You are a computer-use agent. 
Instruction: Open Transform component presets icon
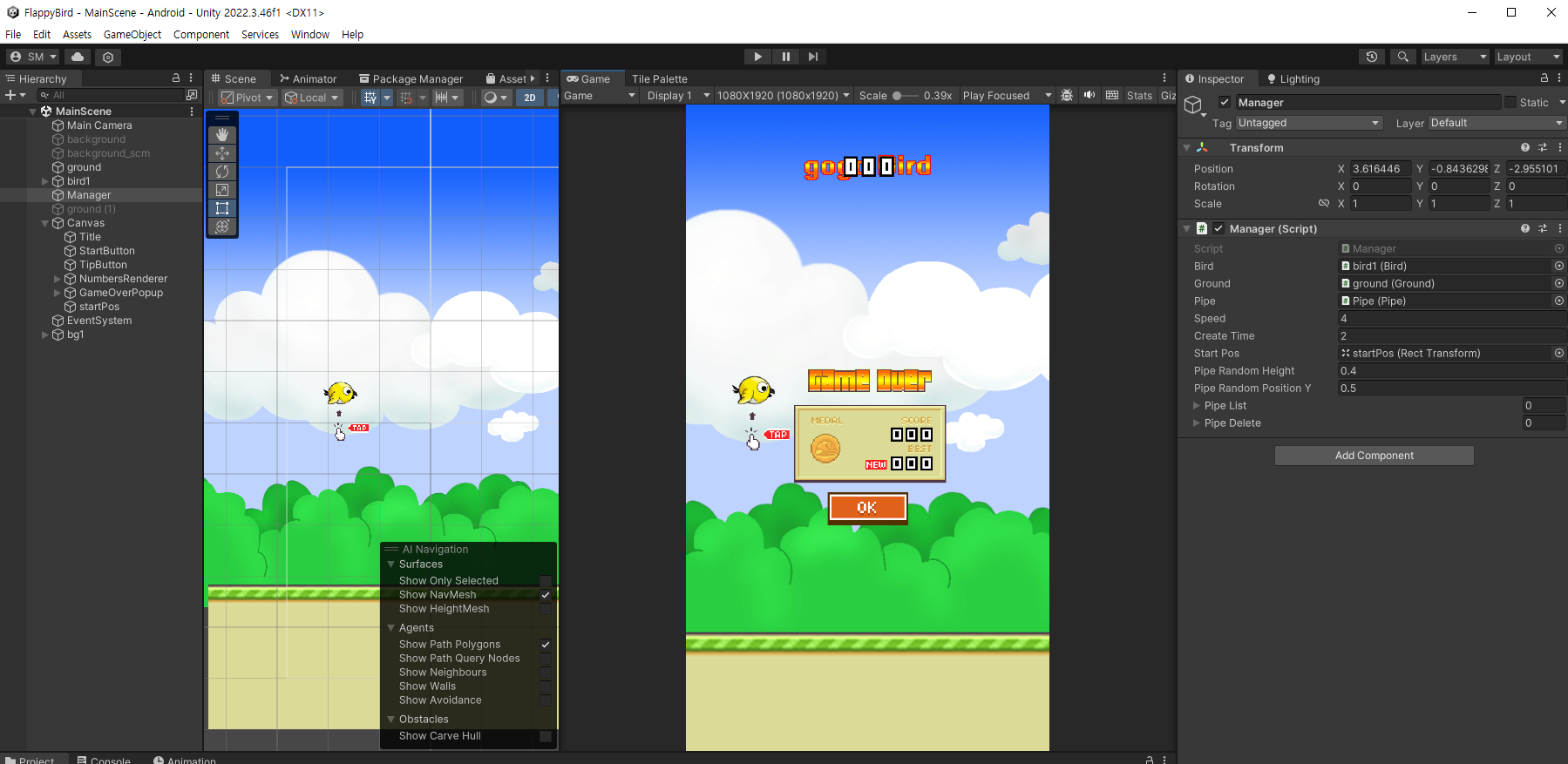[1543, 147]
